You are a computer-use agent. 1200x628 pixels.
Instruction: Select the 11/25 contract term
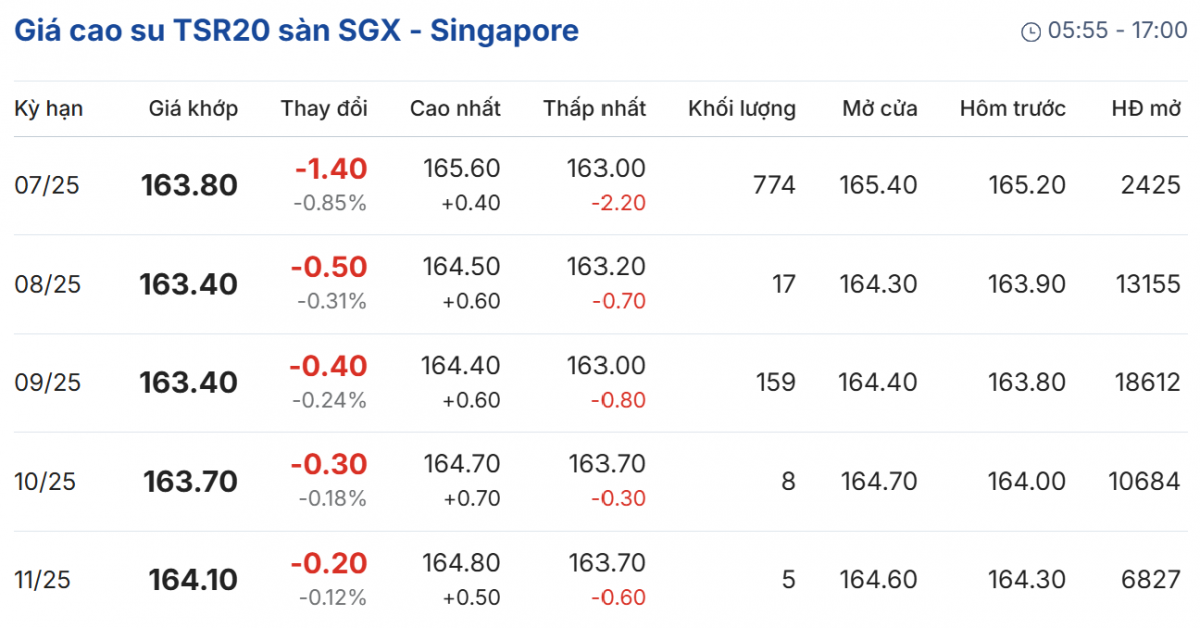(43, 580)
